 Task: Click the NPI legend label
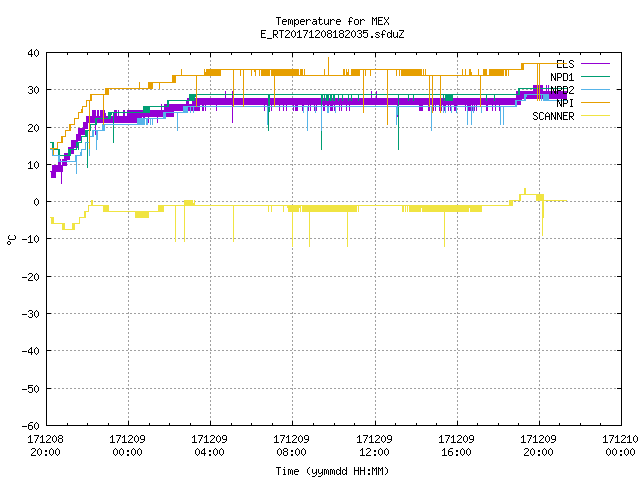565,103
